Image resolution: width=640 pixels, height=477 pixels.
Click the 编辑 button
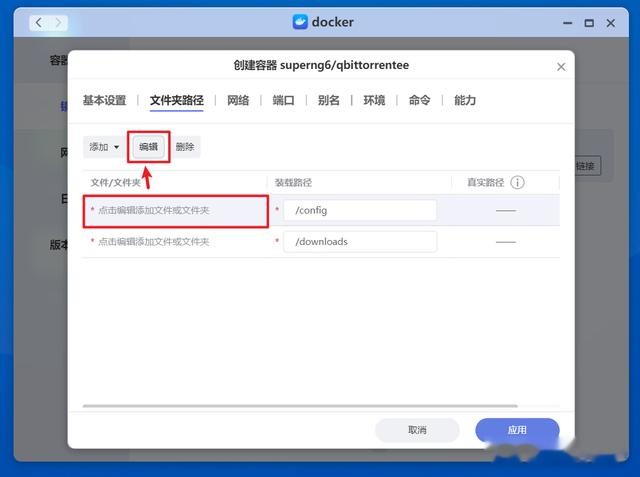[148, 147]
